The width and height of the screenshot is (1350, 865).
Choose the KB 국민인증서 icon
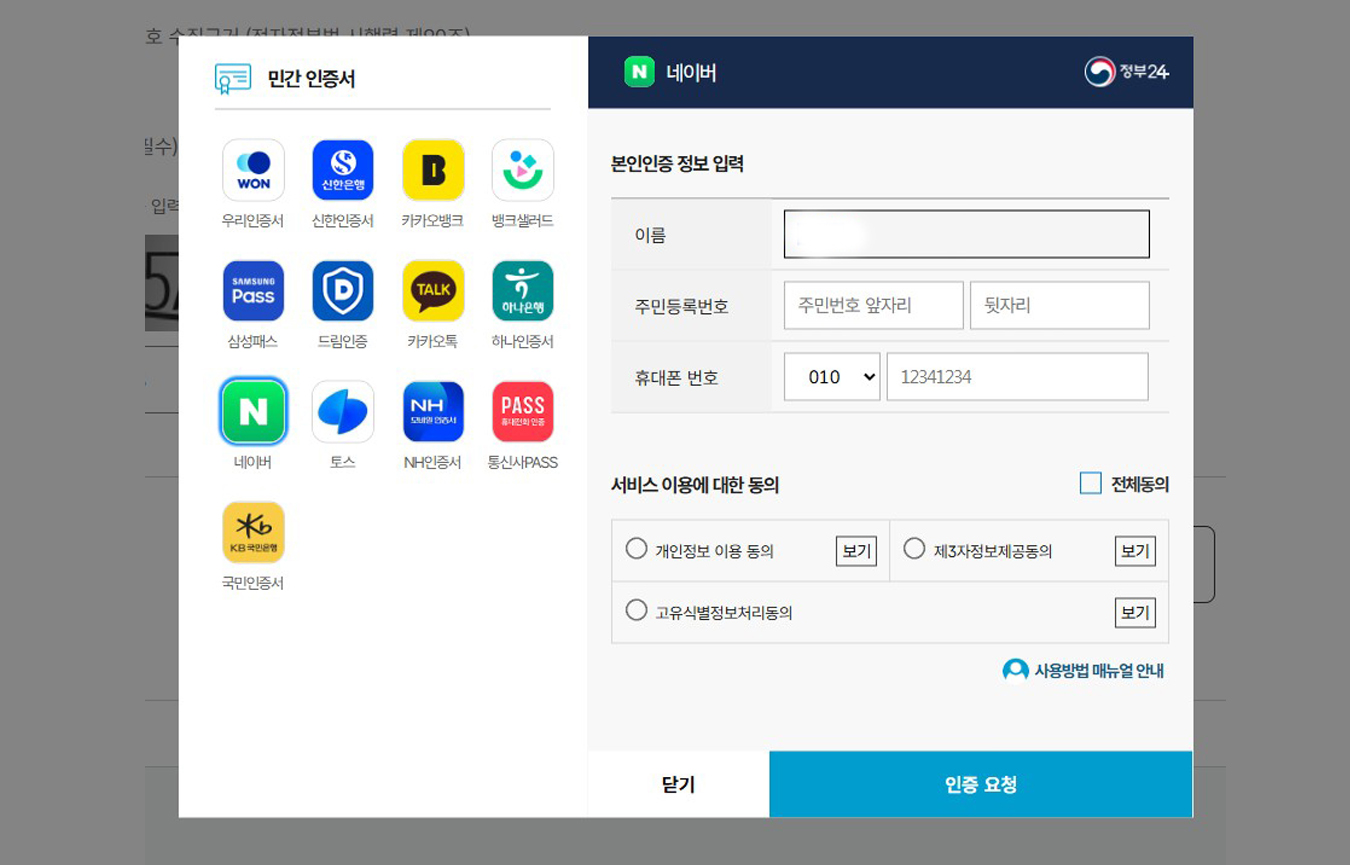[253, 532]
